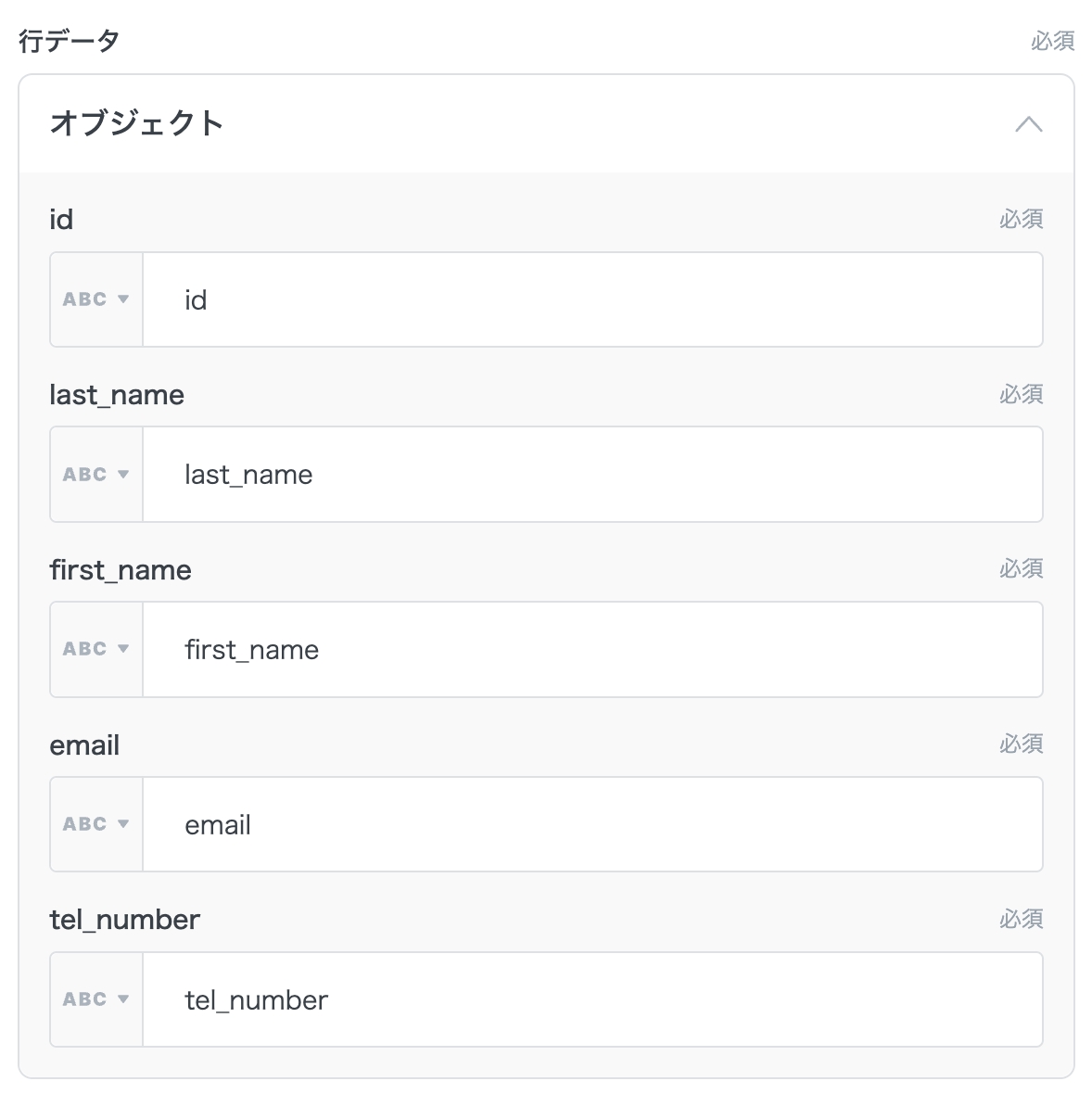The height and width of the screenshot is (1094, 1092).
Task: Click the first_name field label
Action: [x=121, y=570]
